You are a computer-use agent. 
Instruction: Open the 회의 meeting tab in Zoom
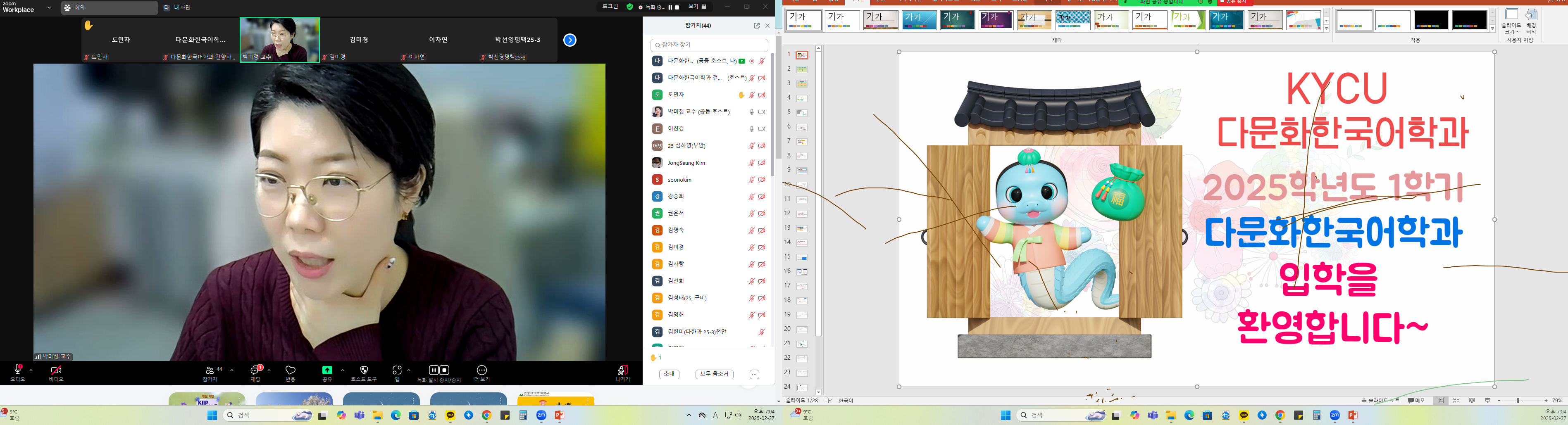coord(110,8)
